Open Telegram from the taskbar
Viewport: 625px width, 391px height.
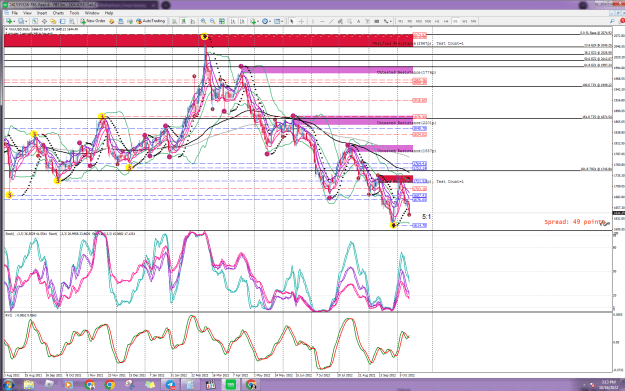pos(170,385)
